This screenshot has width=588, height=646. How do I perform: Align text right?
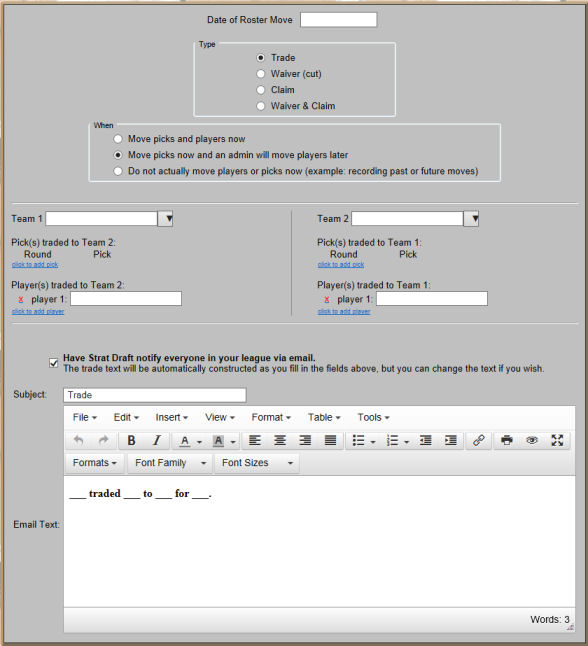pyautogui.click(x=305, y=440)
